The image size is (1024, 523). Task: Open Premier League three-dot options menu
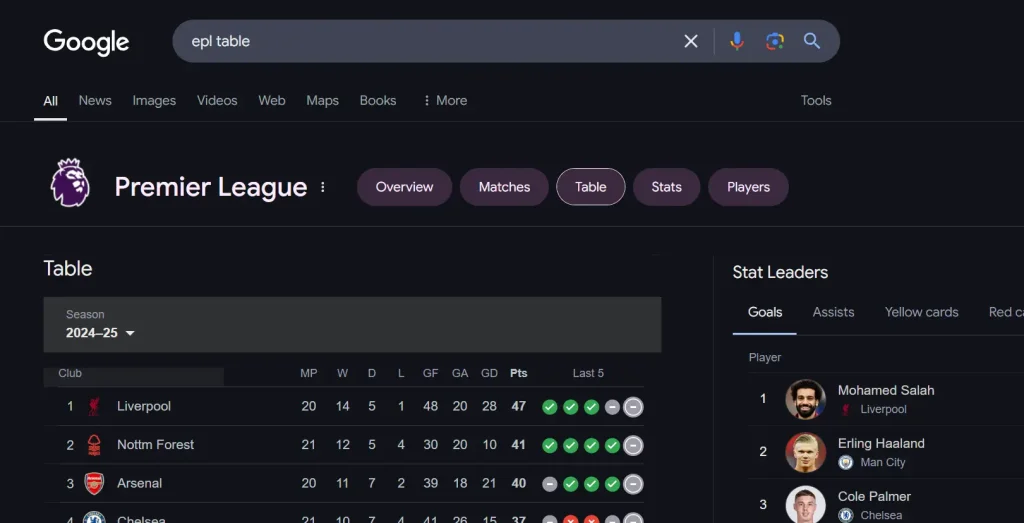[x=323, y=187]
